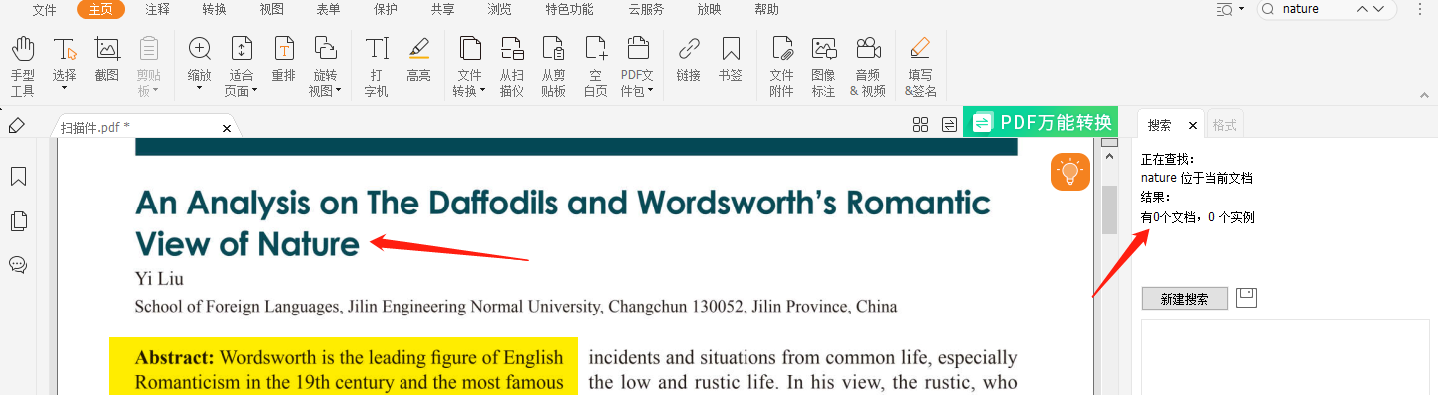Click the orange lightbulb tips icon
The width and height of the screenshot is (1438, 395).
coord(1070,172)
